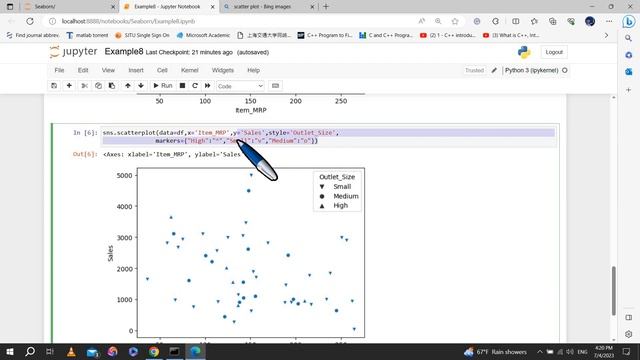Copy selected cells in the Jupyter toolbar
Screen dimensions: 640x360
(x=98, y=86)
